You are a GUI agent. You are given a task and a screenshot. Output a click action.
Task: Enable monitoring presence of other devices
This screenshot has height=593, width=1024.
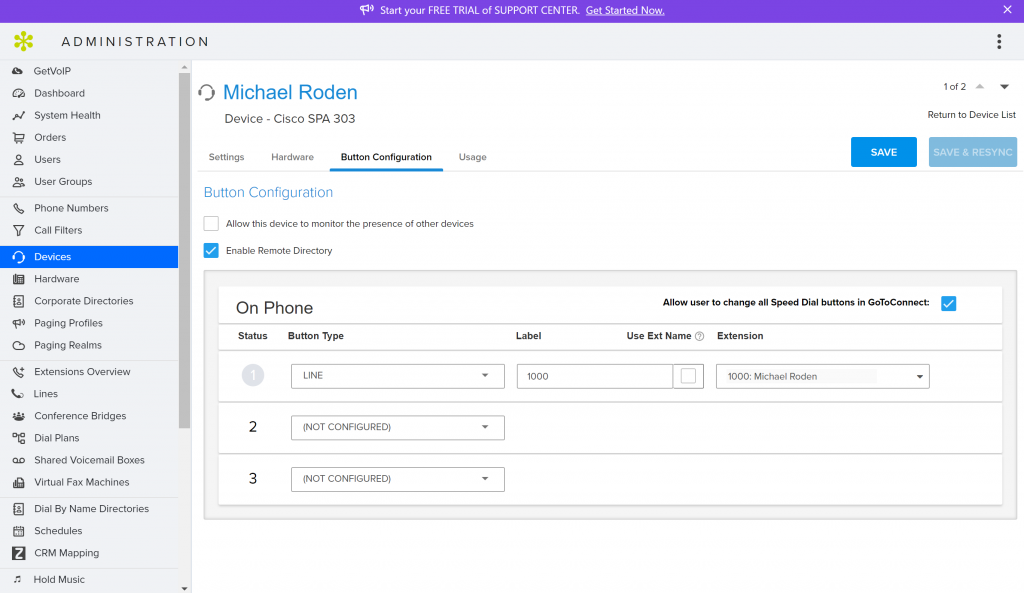click(x=211, y=223)
